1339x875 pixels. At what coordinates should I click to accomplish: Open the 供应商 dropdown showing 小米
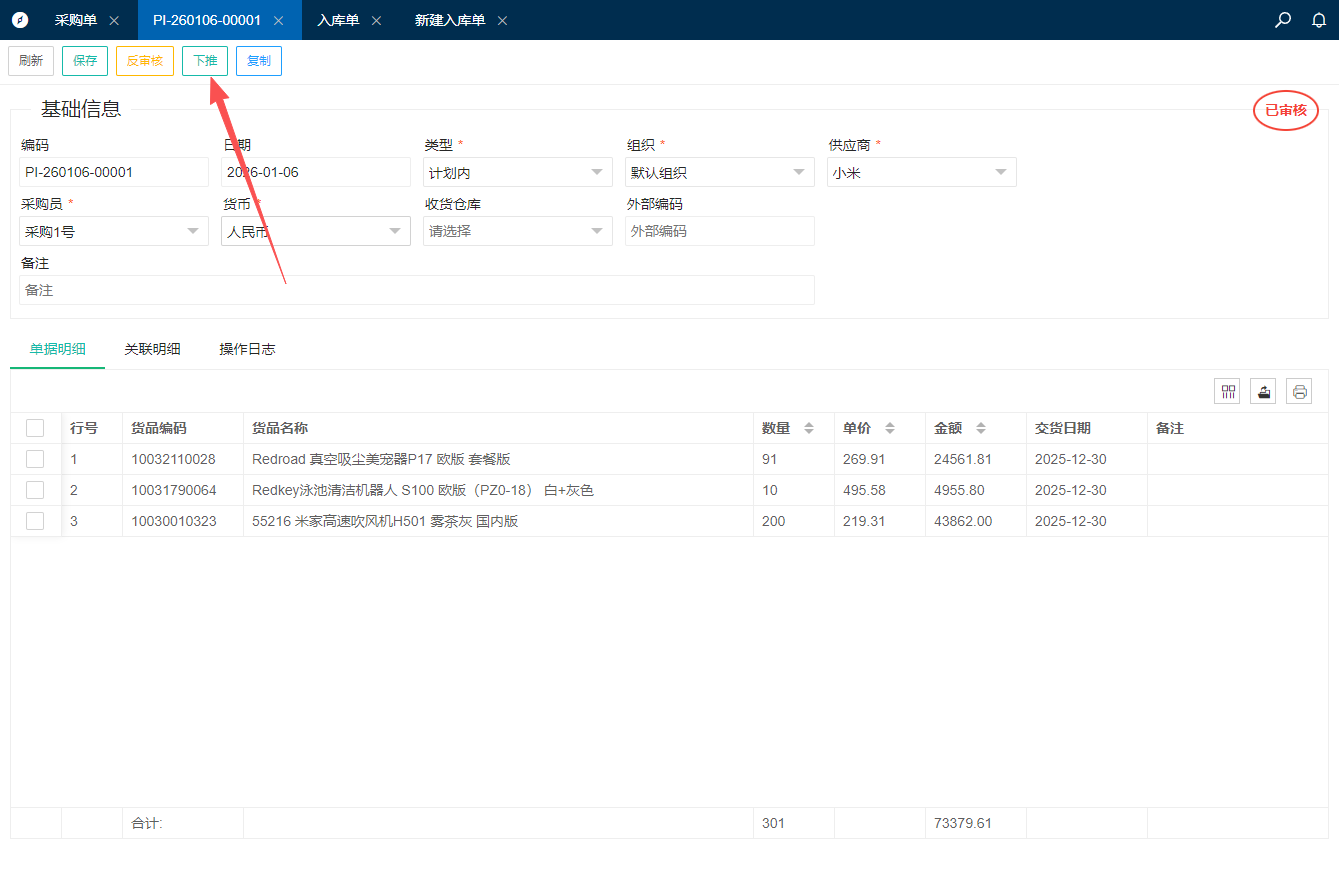click(921, 172)
